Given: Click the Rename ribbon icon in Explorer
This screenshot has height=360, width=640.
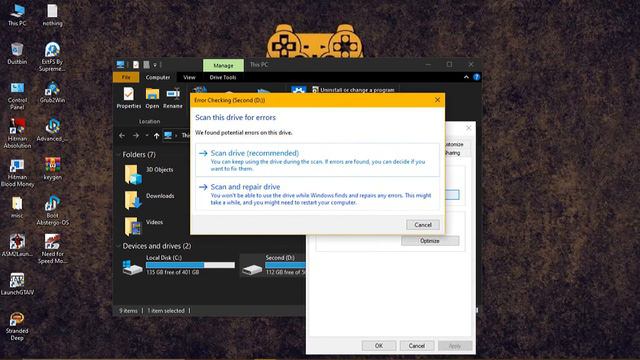Looking at the screenshot, I should click(x=173, y=98).
